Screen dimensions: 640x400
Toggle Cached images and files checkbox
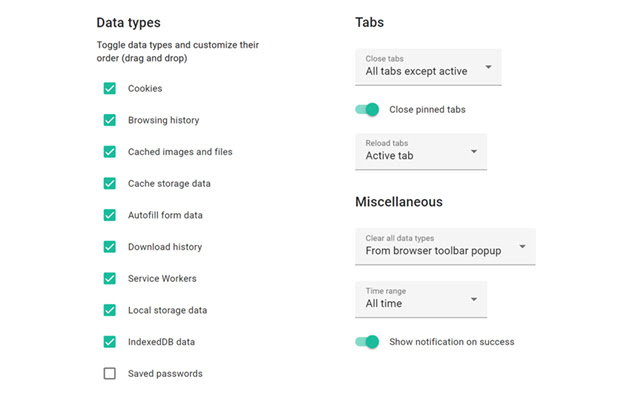pos(110,152)
